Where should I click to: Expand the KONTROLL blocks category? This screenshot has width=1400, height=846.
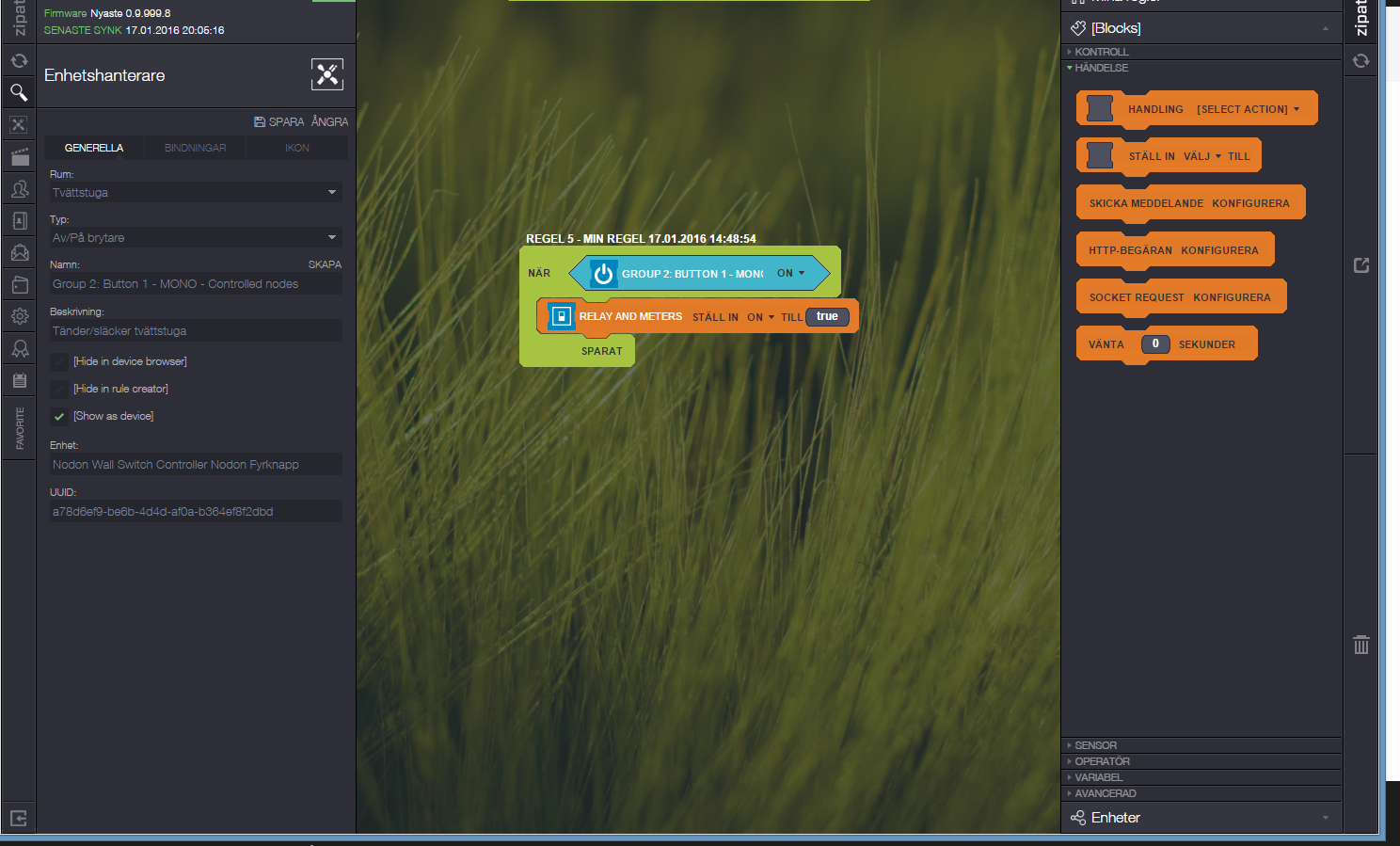1101,52
